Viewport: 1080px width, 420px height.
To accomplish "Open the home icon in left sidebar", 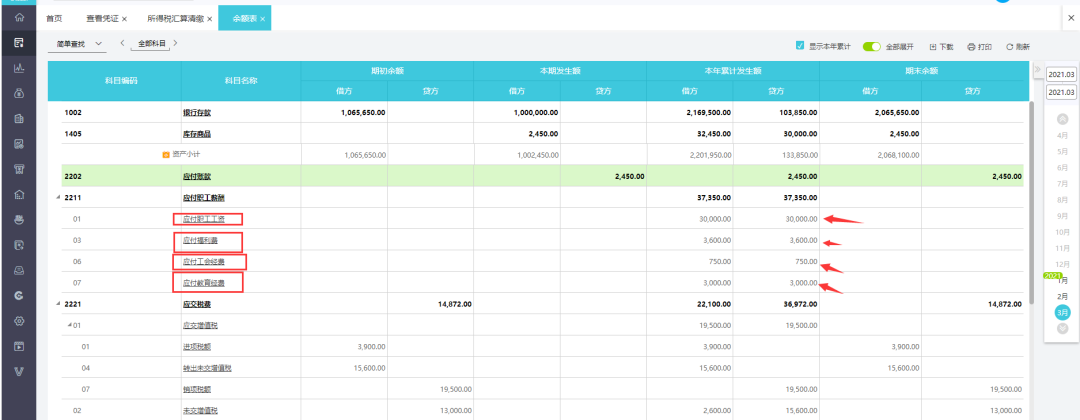I will click(19, 17).
